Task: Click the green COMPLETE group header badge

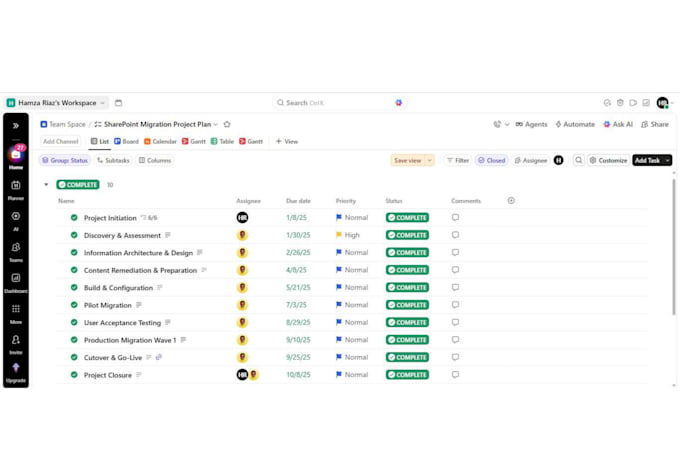Action: pos(78,185)
